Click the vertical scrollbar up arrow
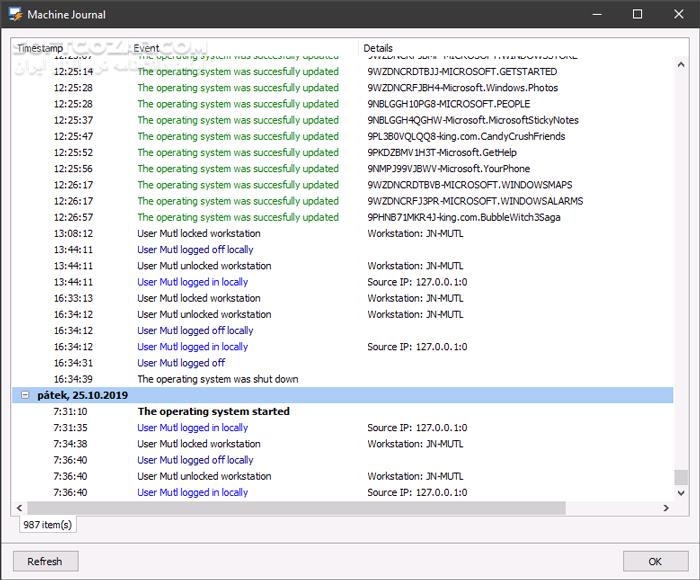This screenshot has width=700, height=580. pyautogui.click(x=681, y=65)
